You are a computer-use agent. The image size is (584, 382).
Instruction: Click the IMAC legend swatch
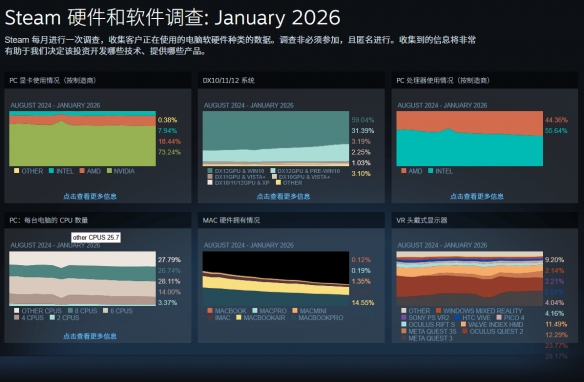[210, 318]
